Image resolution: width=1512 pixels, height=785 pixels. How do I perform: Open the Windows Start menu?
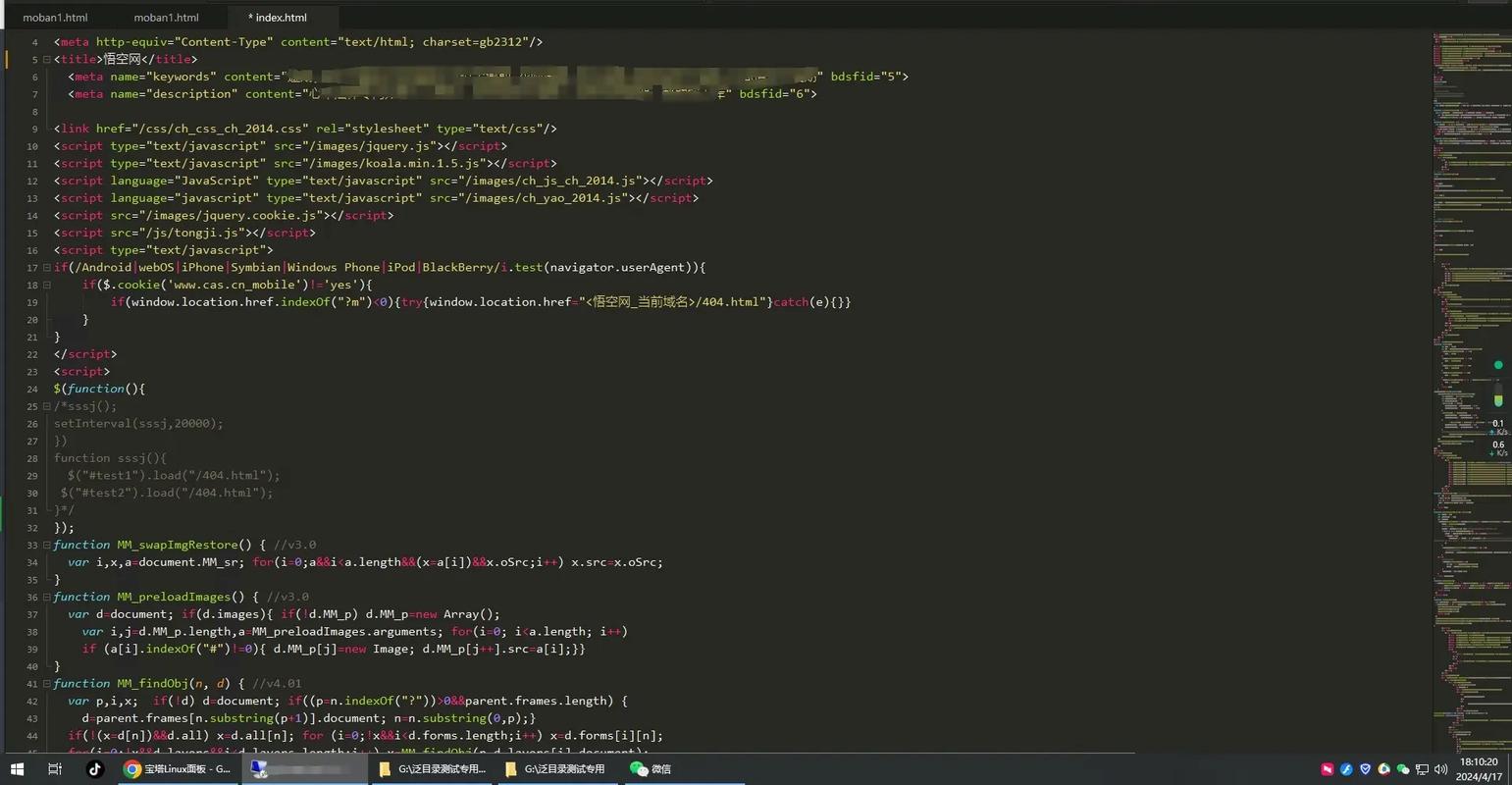(x=17, y=769)
